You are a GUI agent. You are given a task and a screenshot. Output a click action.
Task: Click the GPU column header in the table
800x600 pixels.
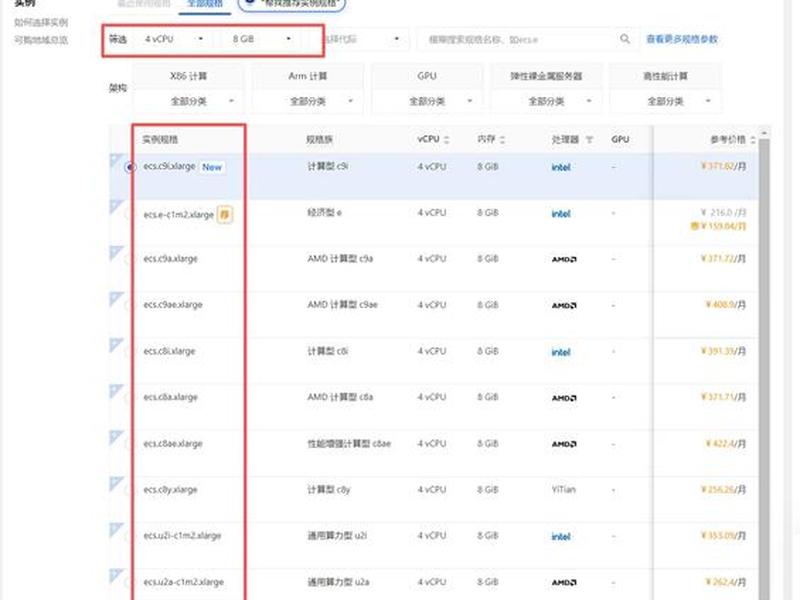click(x=620, y=139)
